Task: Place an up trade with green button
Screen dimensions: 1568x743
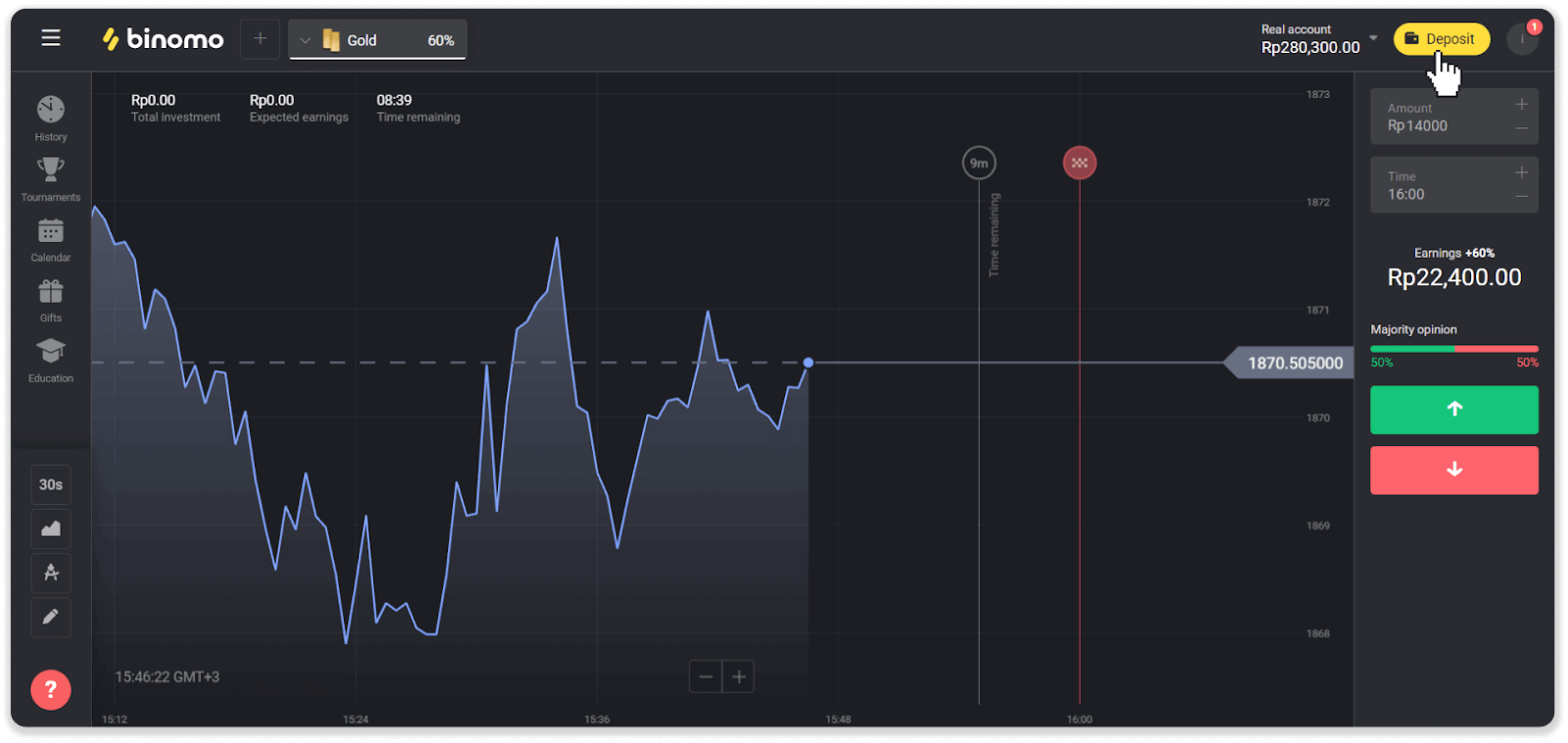Action: tap(1453, 410)
